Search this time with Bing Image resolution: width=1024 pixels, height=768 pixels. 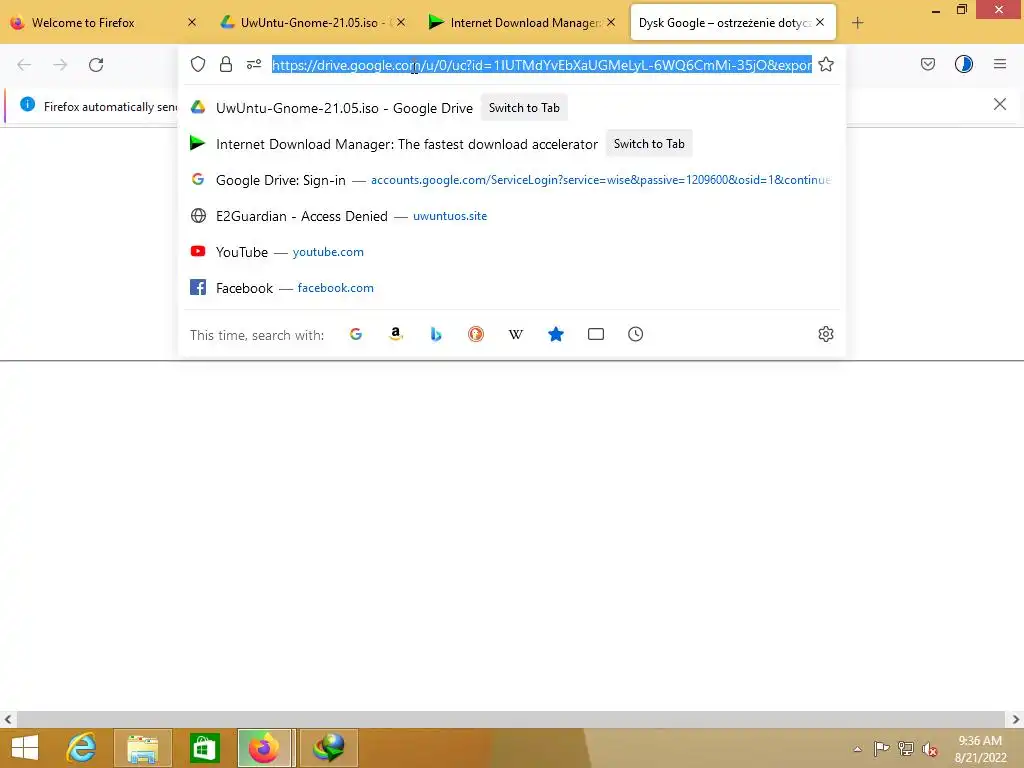(x=436, y=334)
